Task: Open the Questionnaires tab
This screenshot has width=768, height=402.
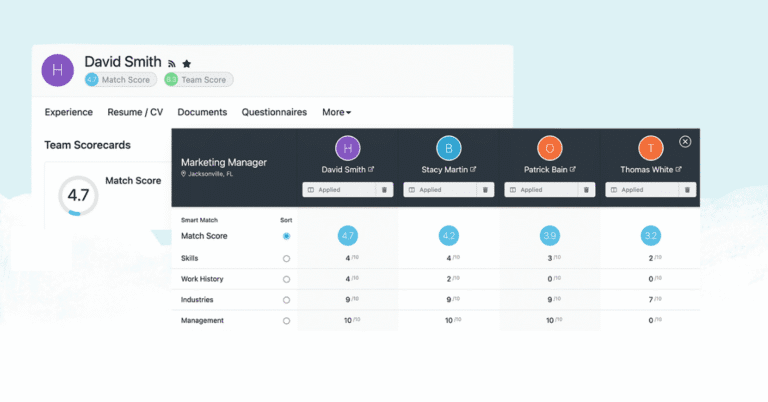Action: tap(274, 112)
